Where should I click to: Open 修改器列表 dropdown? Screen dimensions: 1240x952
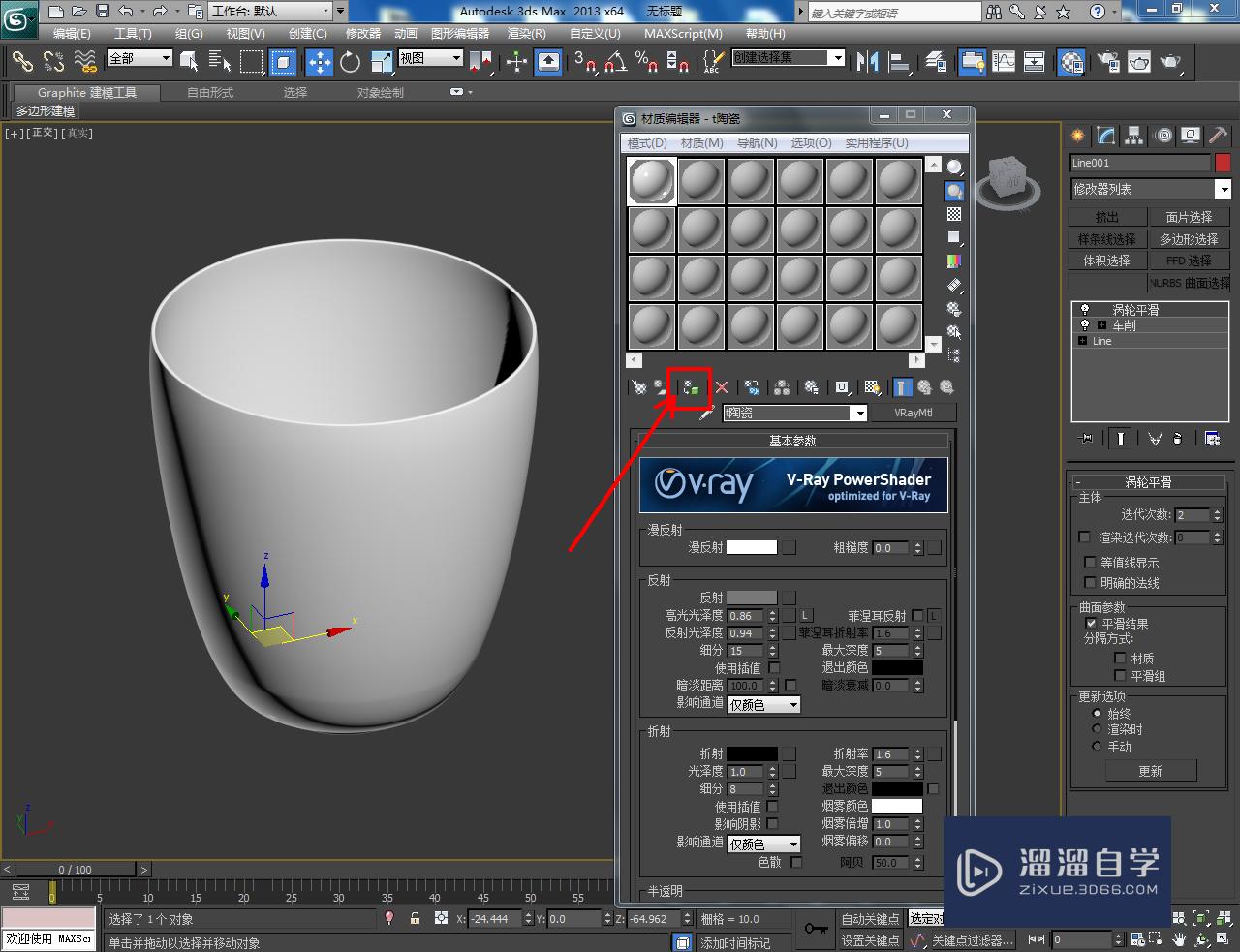tap(1150, 189)
